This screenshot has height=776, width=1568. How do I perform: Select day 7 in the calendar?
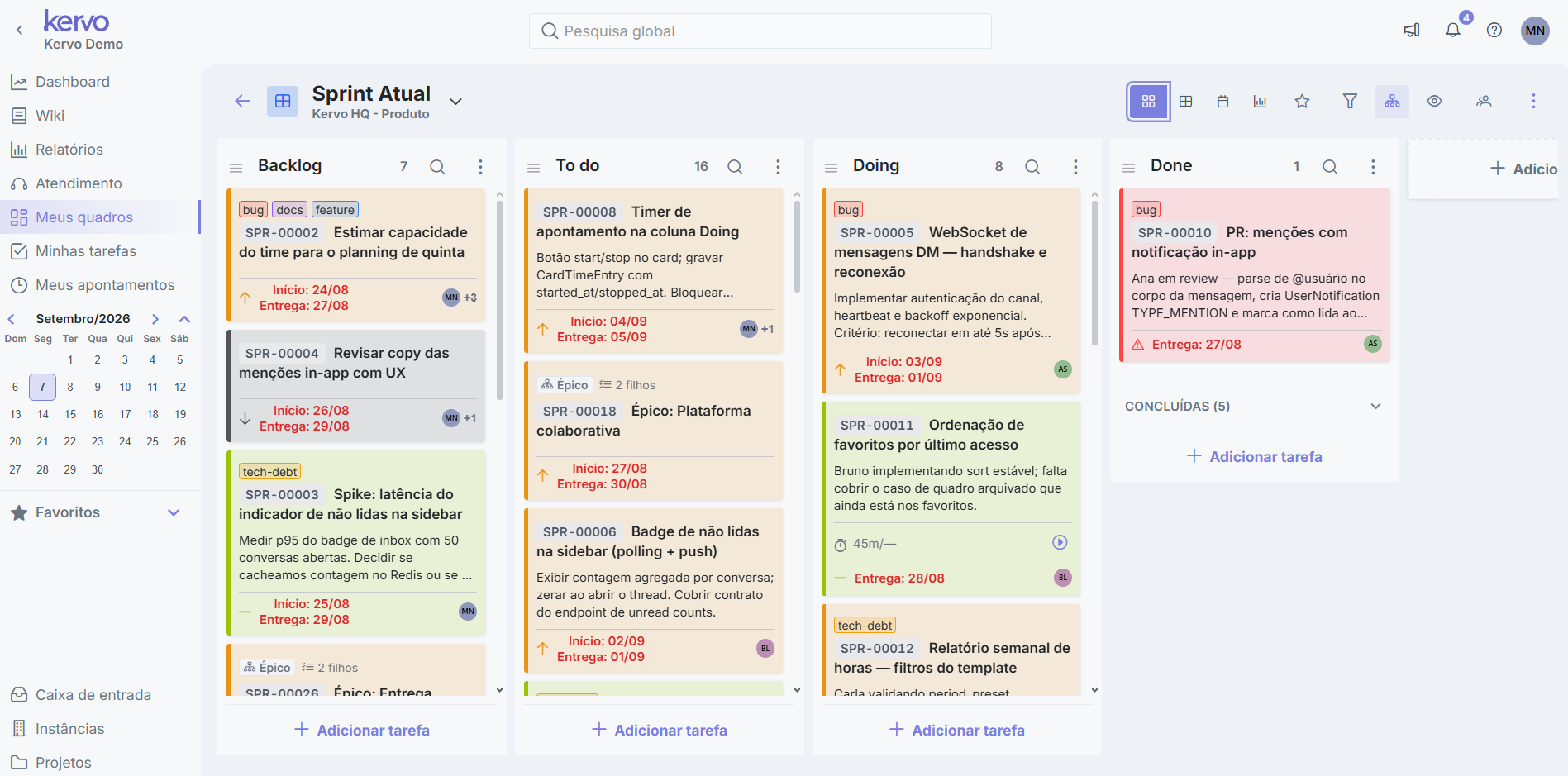[x=43, y=387]
